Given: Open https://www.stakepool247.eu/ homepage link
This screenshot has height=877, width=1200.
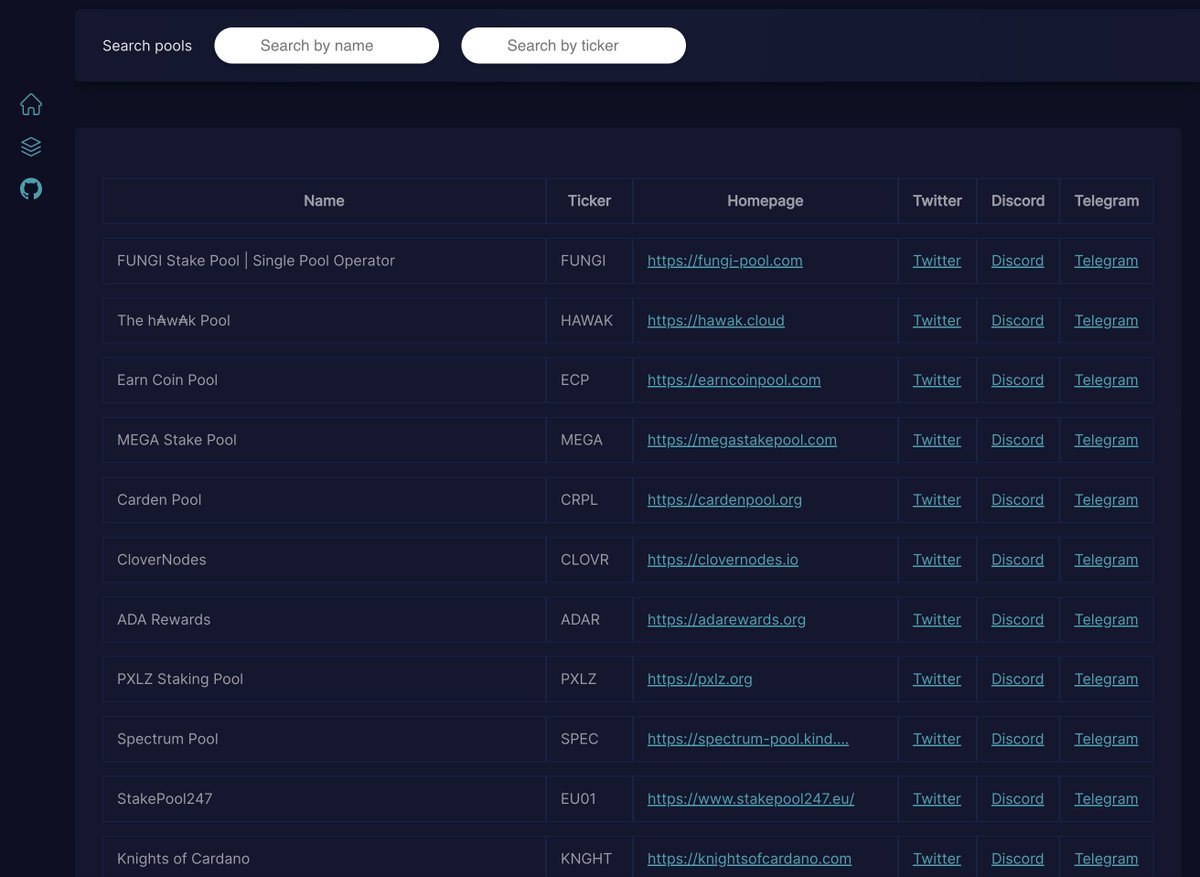Looking at the screenshot, I should click(751, 799).
